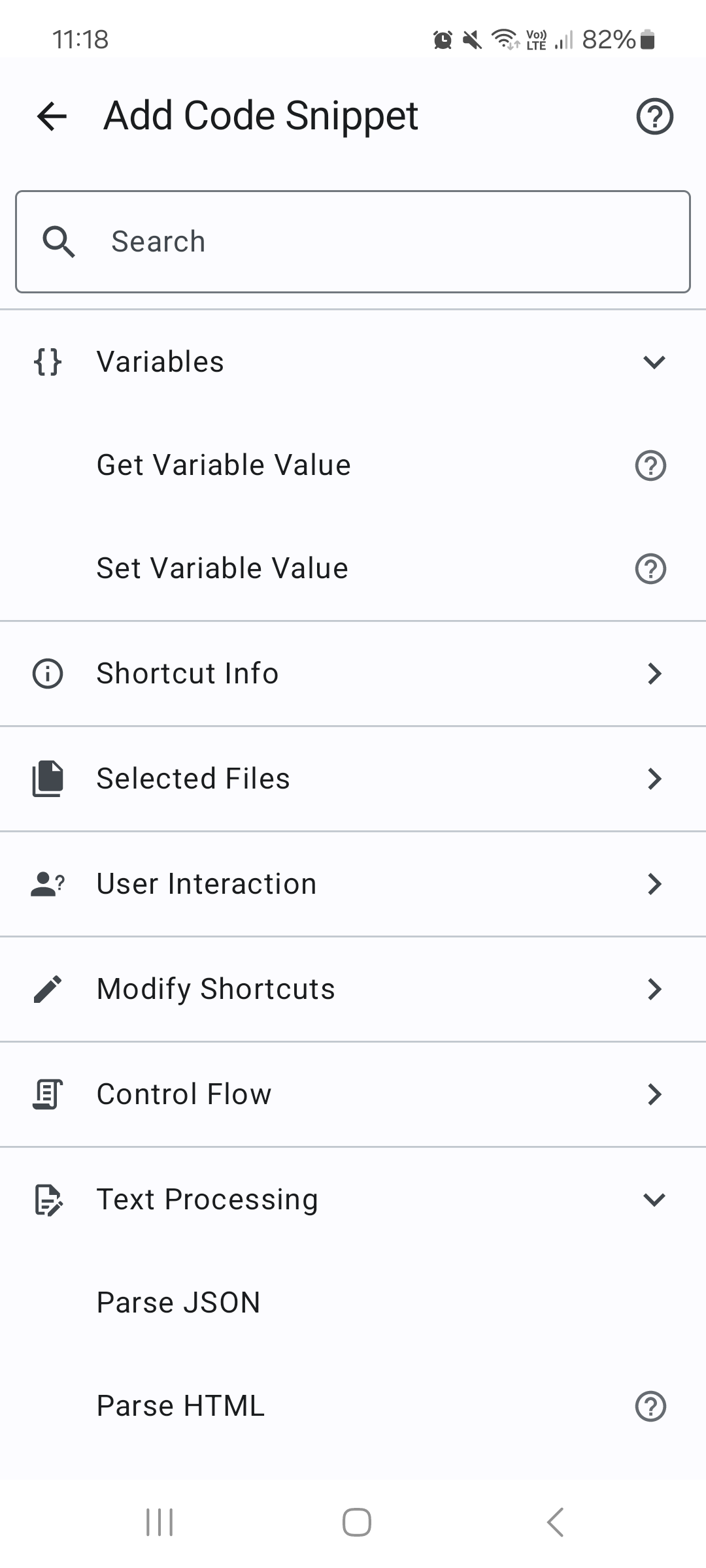
Task: Show help for Set Variable Value
Action: [x=650, y=568]
